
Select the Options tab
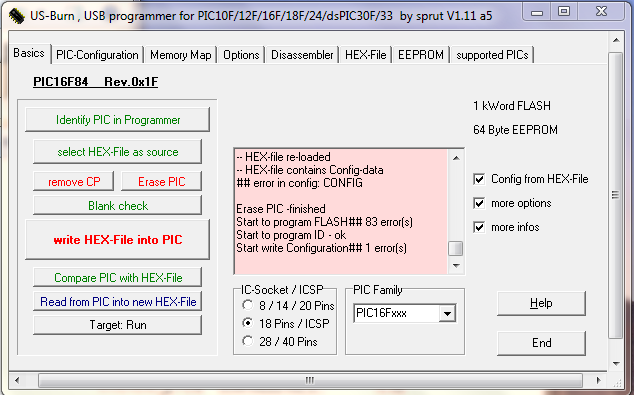click(x=241, y=55)
